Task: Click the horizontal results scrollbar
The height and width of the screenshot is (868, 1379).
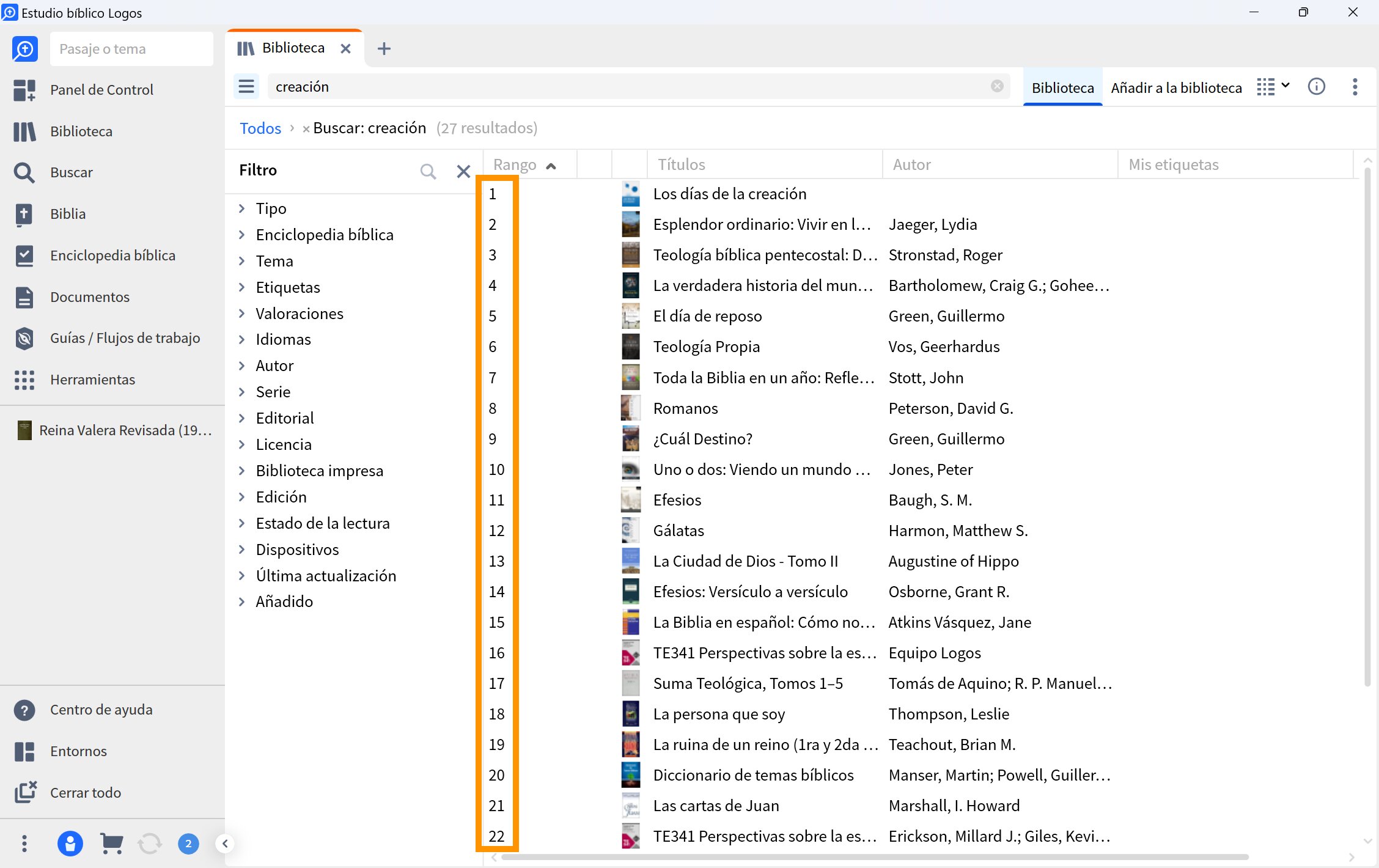Action: coord(874,857)
